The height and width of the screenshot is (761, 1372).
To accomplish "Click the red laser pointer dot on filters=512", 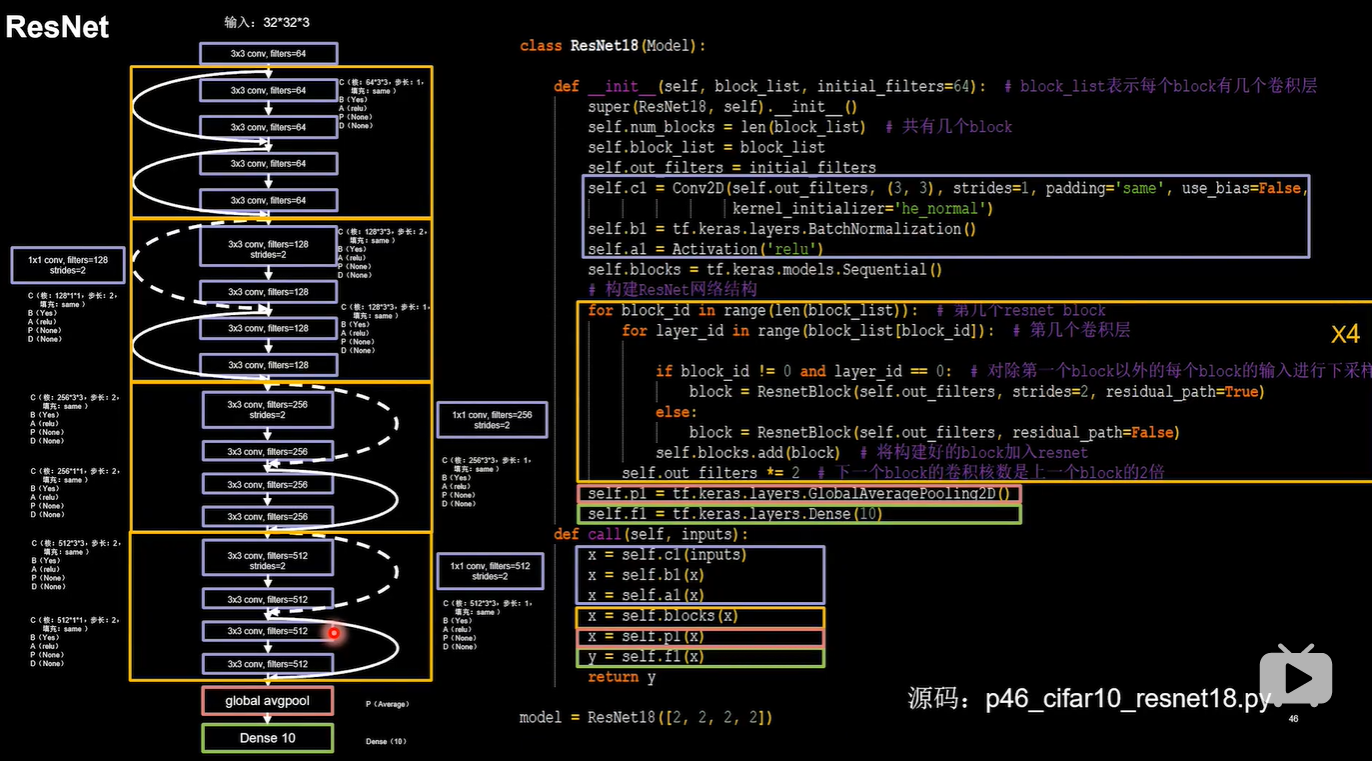I will 333,633.
